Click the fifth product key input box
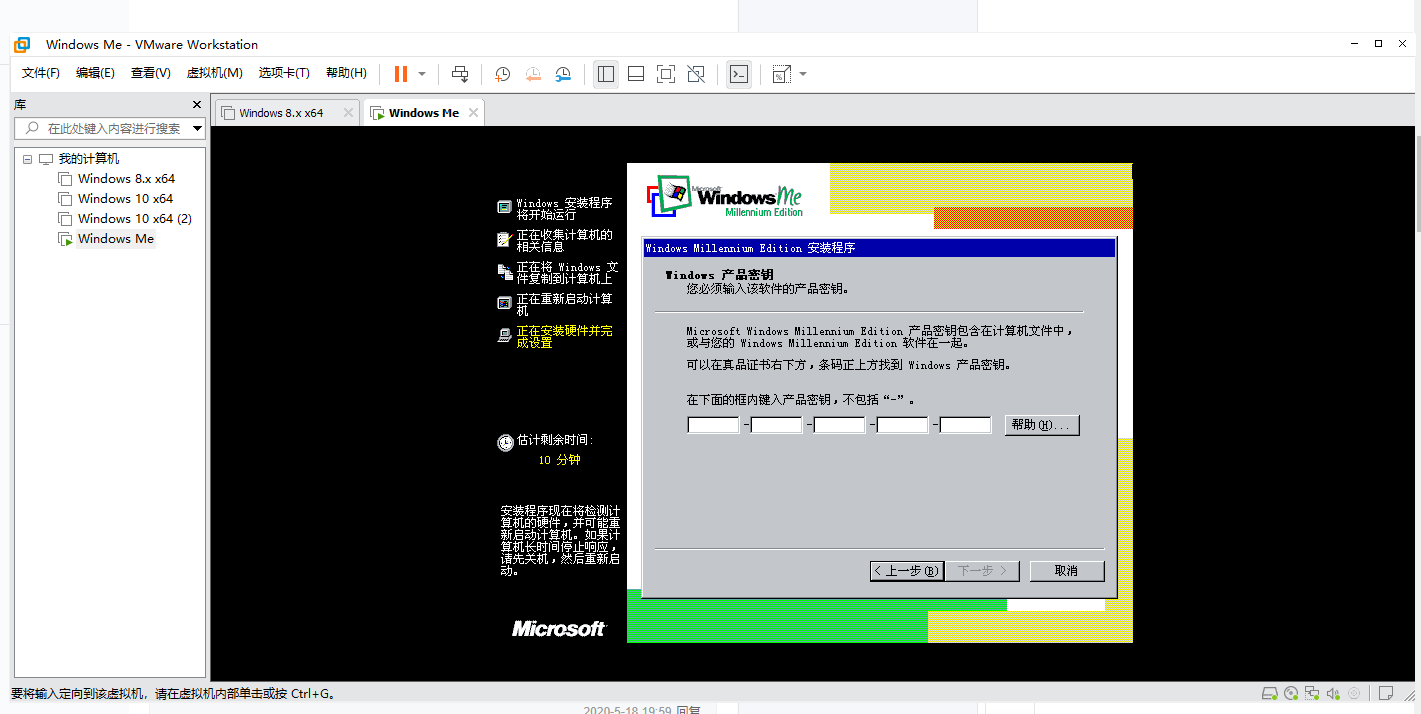 point(965,425)
